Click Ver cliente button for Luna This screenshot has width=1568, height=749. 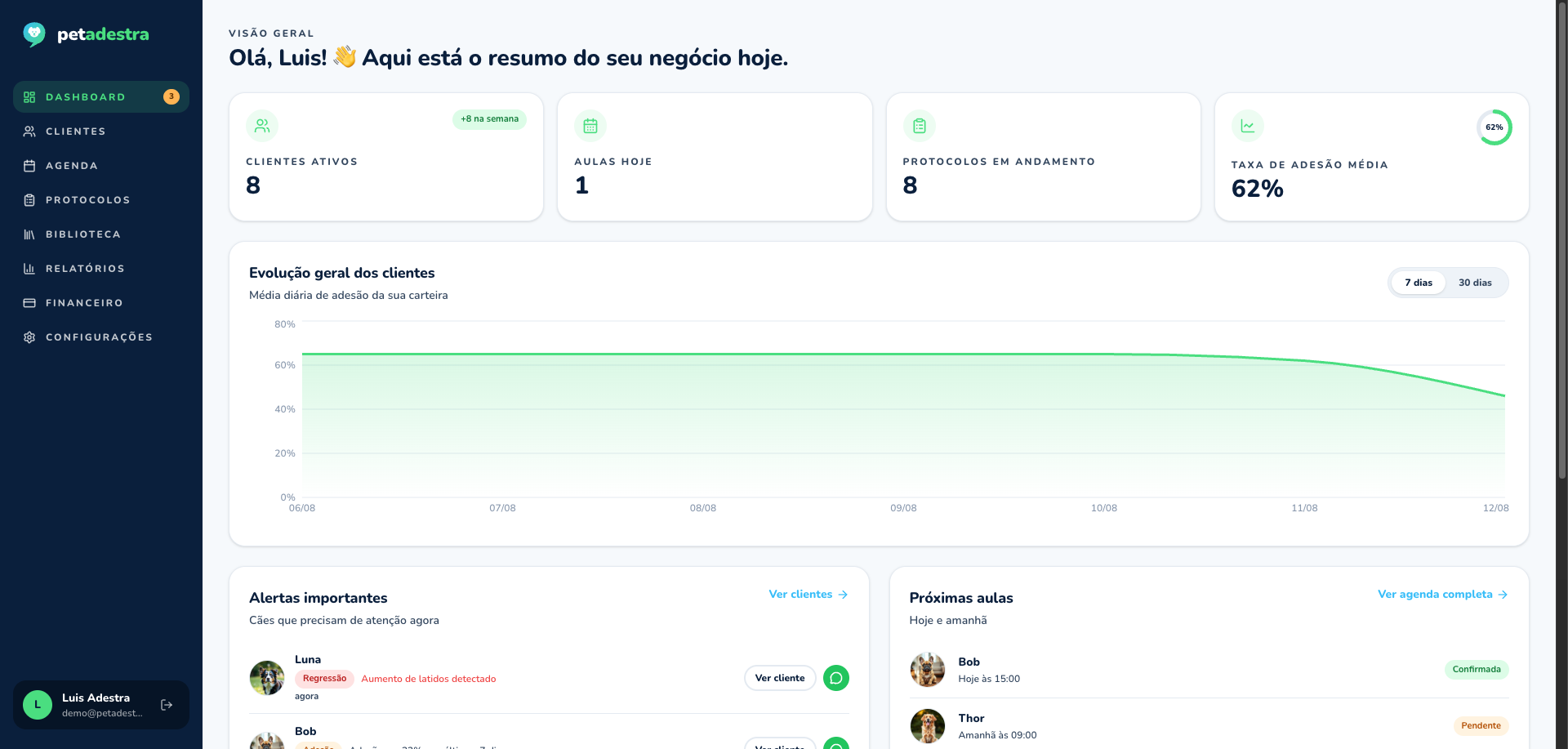pos(780,678)
